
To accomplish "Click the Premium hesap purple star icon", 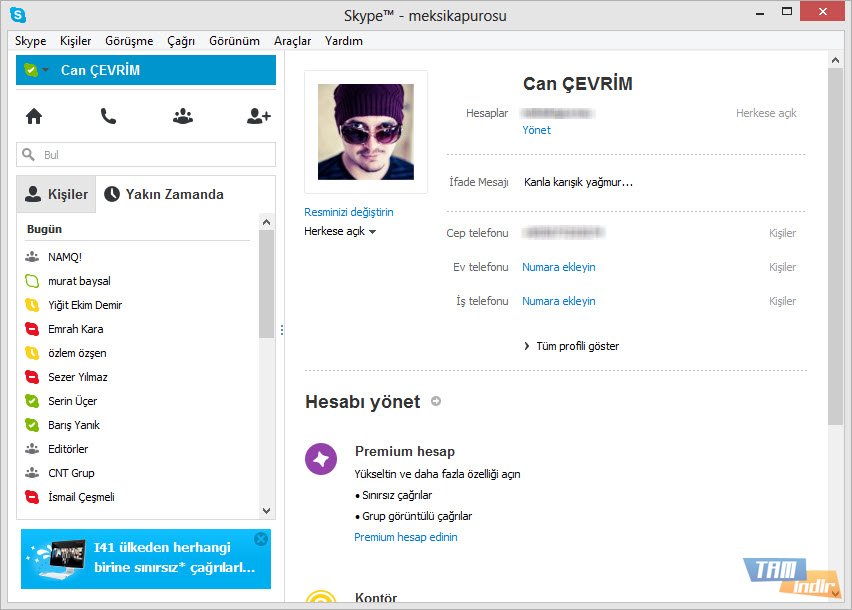I will pyautogui.click(x=321, y=459).
